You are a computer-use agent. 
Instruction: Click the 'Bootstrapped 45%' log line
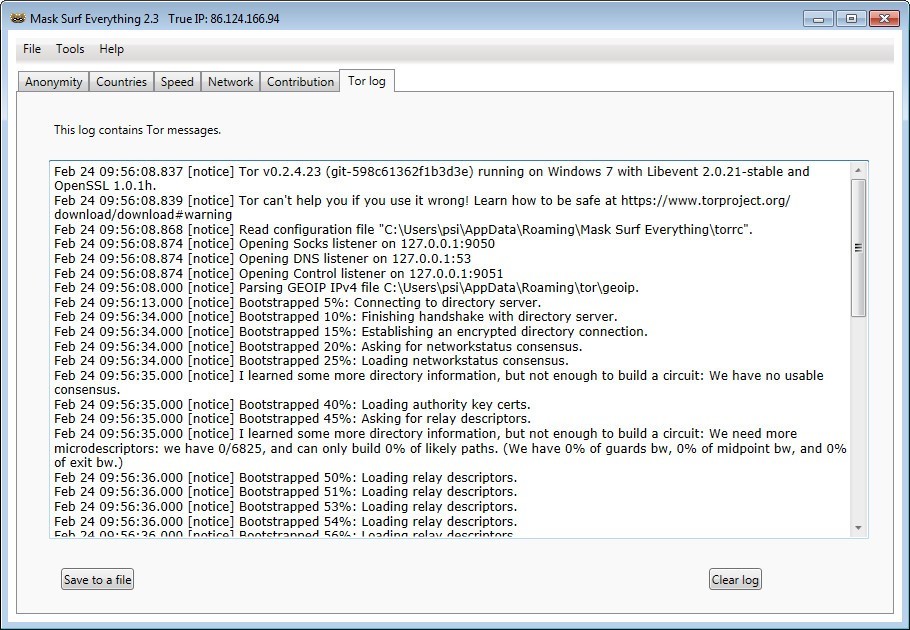(292, 419)
